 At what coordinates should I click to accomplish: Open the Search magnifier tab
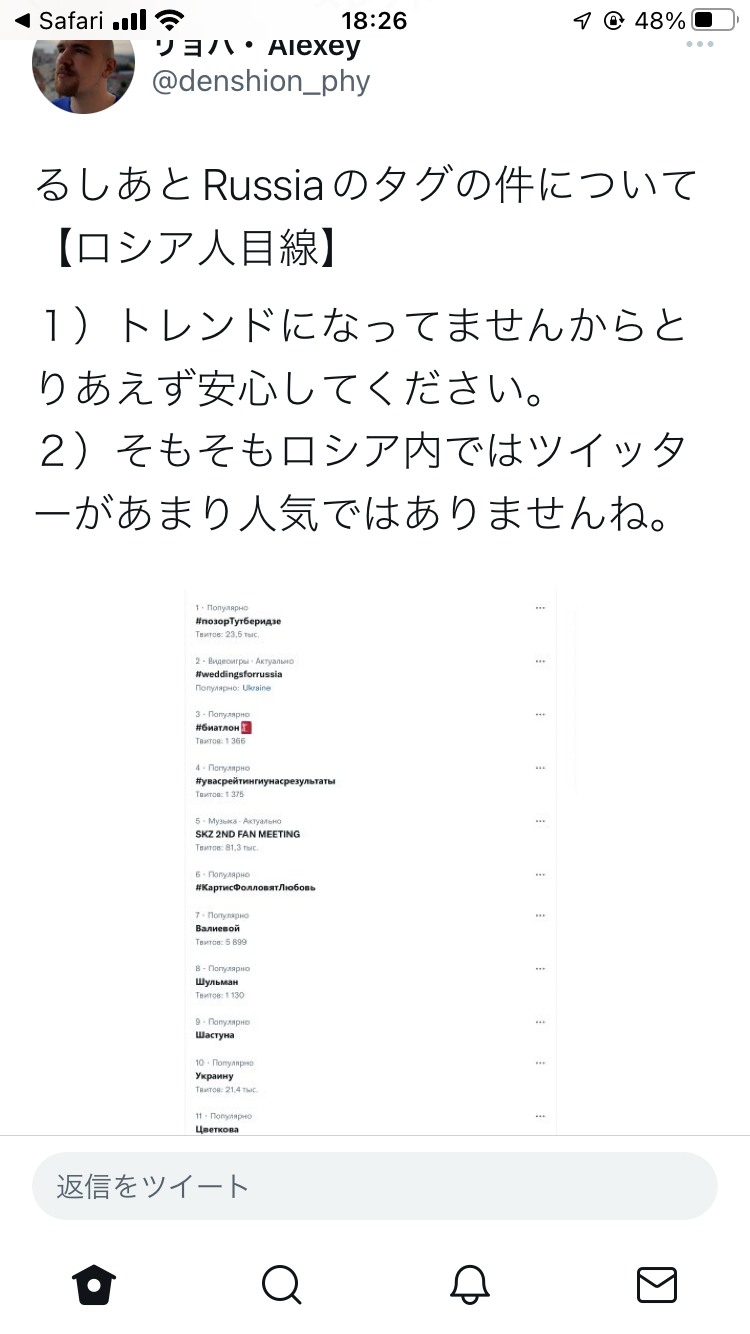(281, 1284)
